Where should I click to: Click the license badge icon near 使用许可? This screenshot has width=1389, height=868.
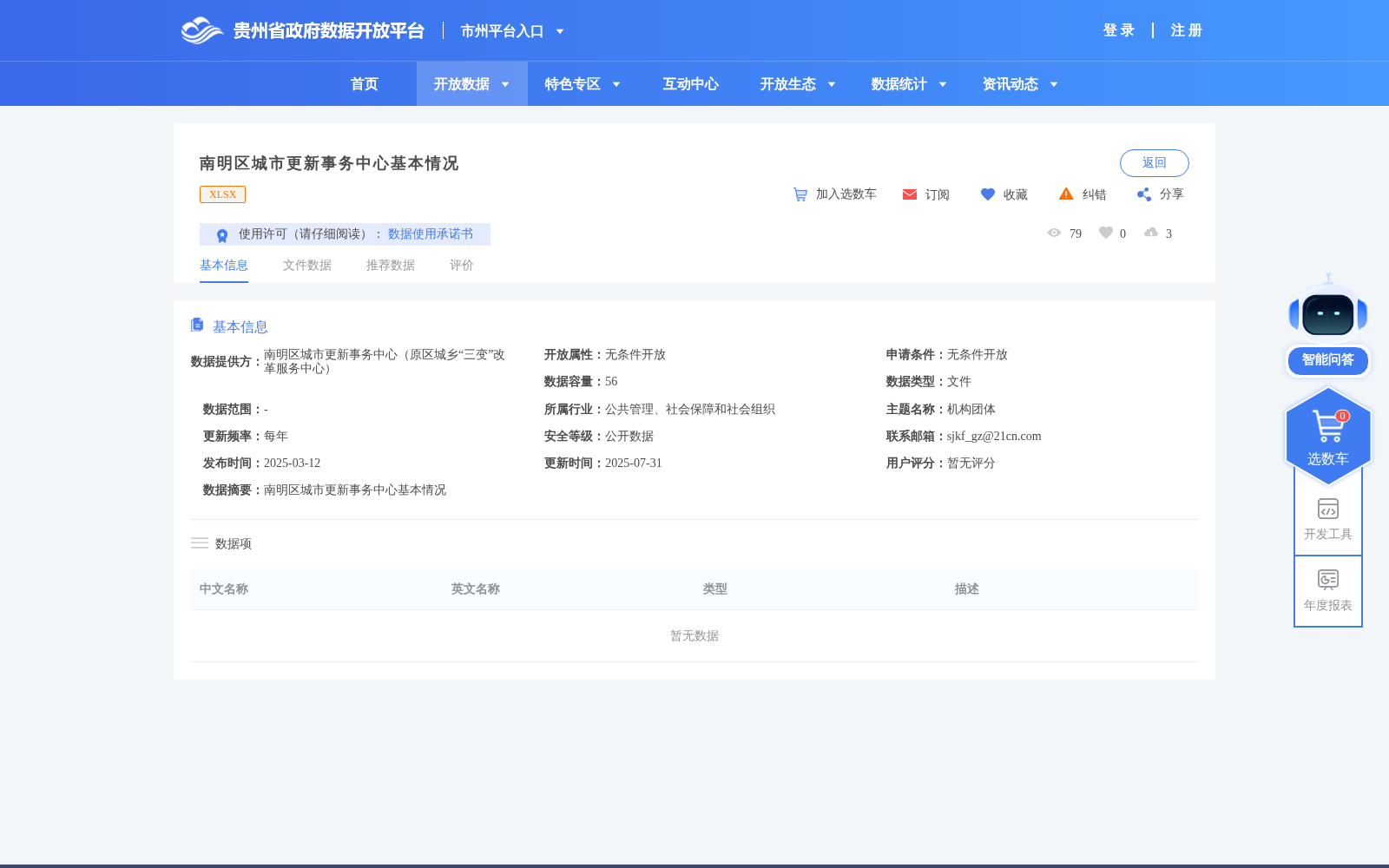click(x=222, y=235)
